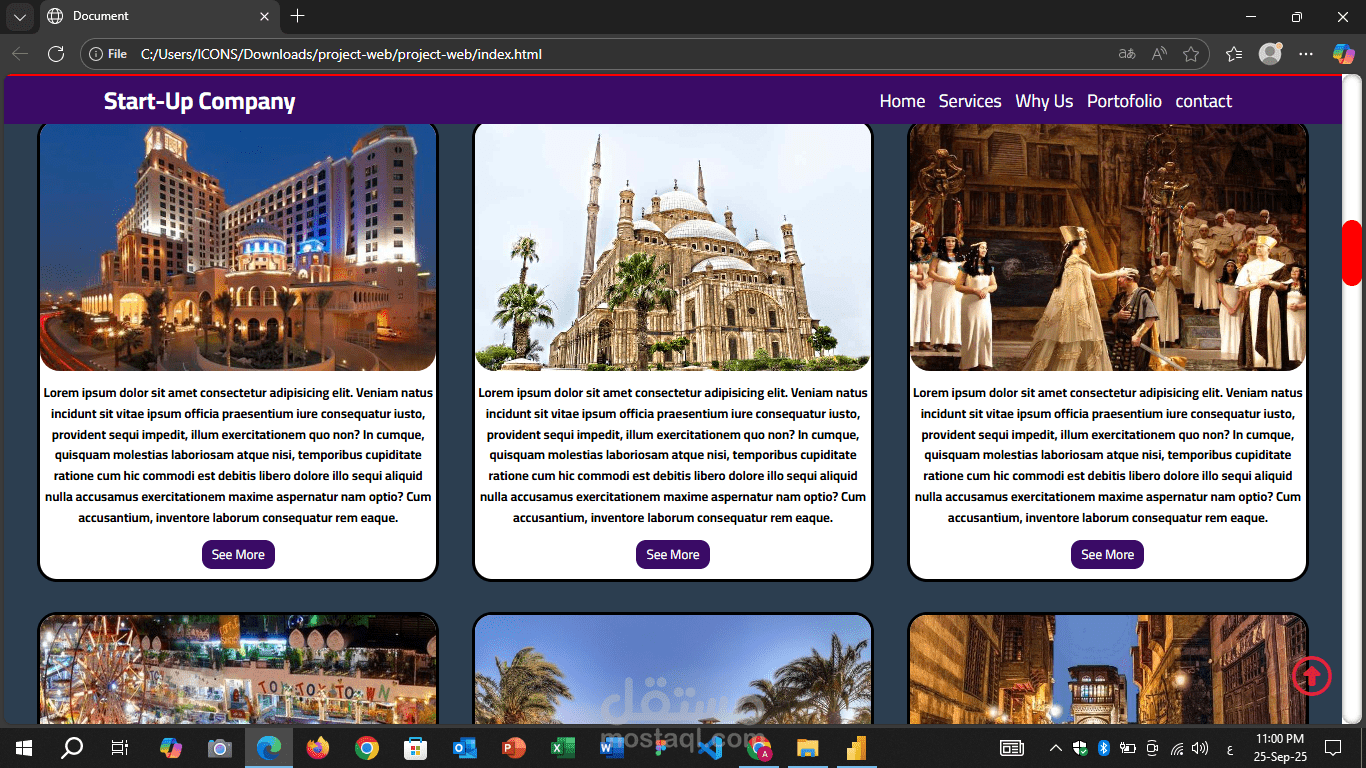Open Windows Search from the taskbar
This screenshot has height=768, width=1366.
pos(71,747)
